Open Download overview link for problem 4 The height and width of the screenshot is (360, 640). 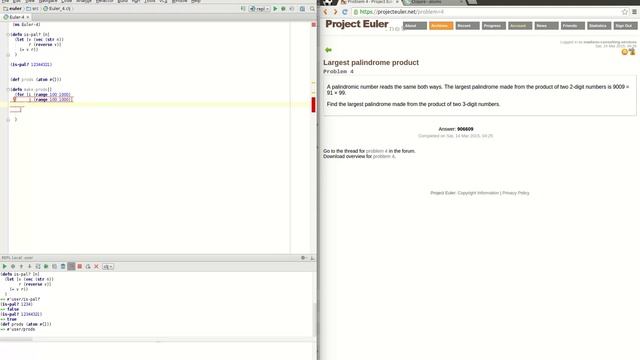click(x=384, y=156)
